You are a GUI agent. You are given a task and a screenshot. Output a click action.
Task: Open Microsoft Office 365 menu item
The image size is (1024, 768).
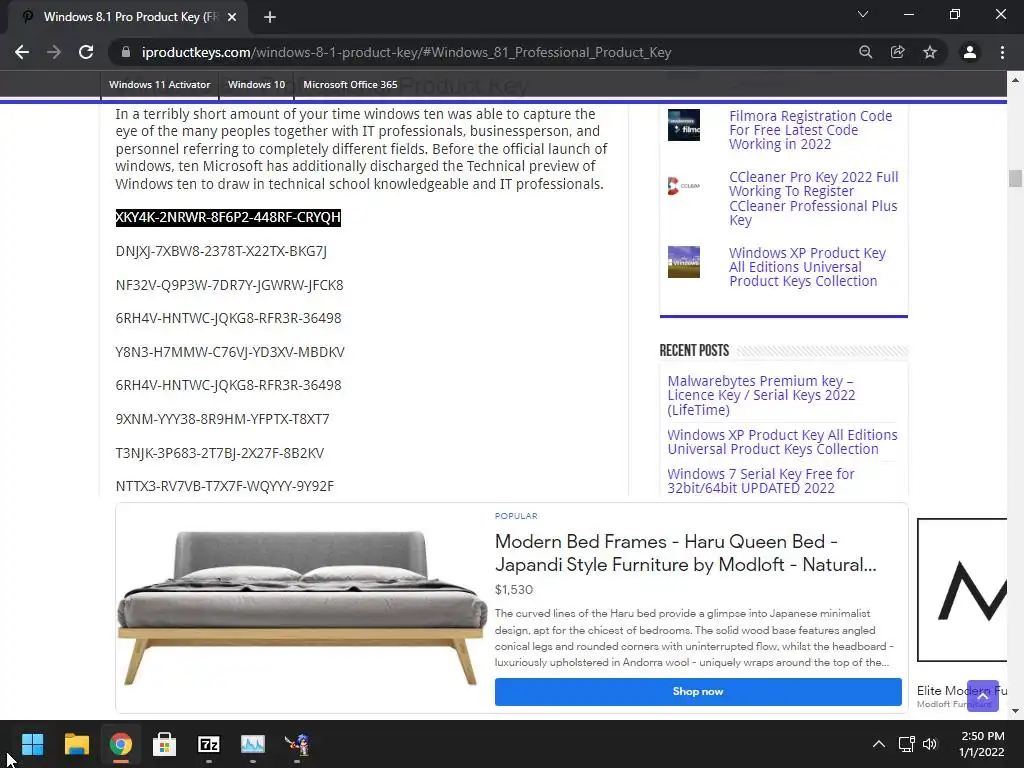tap(350, 85)
